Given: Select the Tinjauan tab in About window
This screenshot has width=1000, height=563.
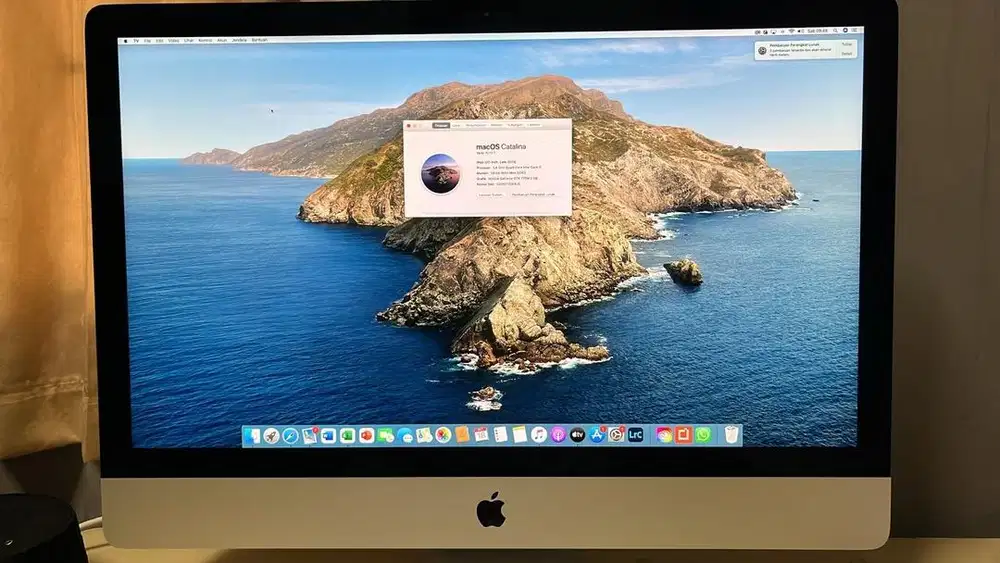Looking at the screenshot, I should [441, 126].
